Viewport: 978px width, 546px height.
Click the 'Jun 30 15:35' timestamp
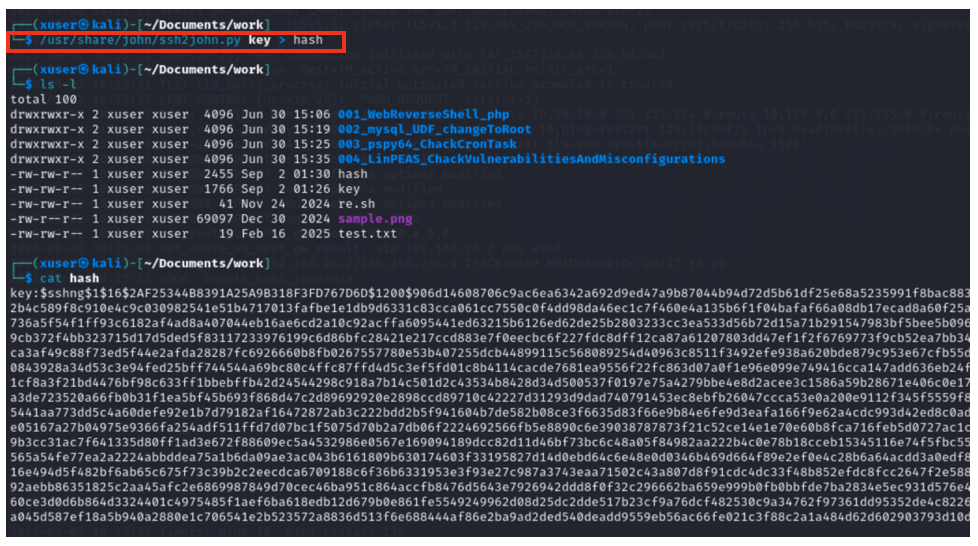[x=286, y=160]
